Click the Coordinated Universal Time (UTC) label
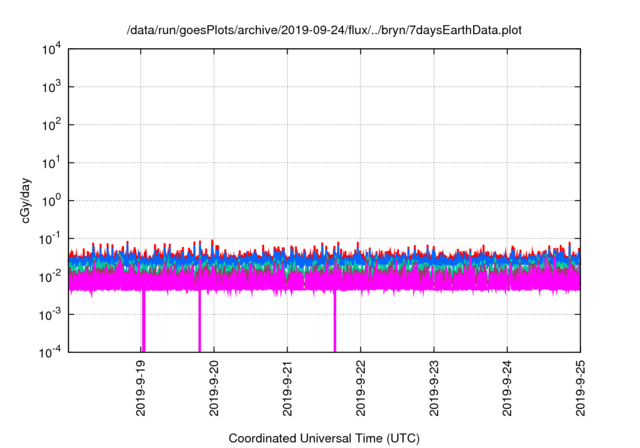This screenshot has width=640, height=448. (x=324, y=438)
